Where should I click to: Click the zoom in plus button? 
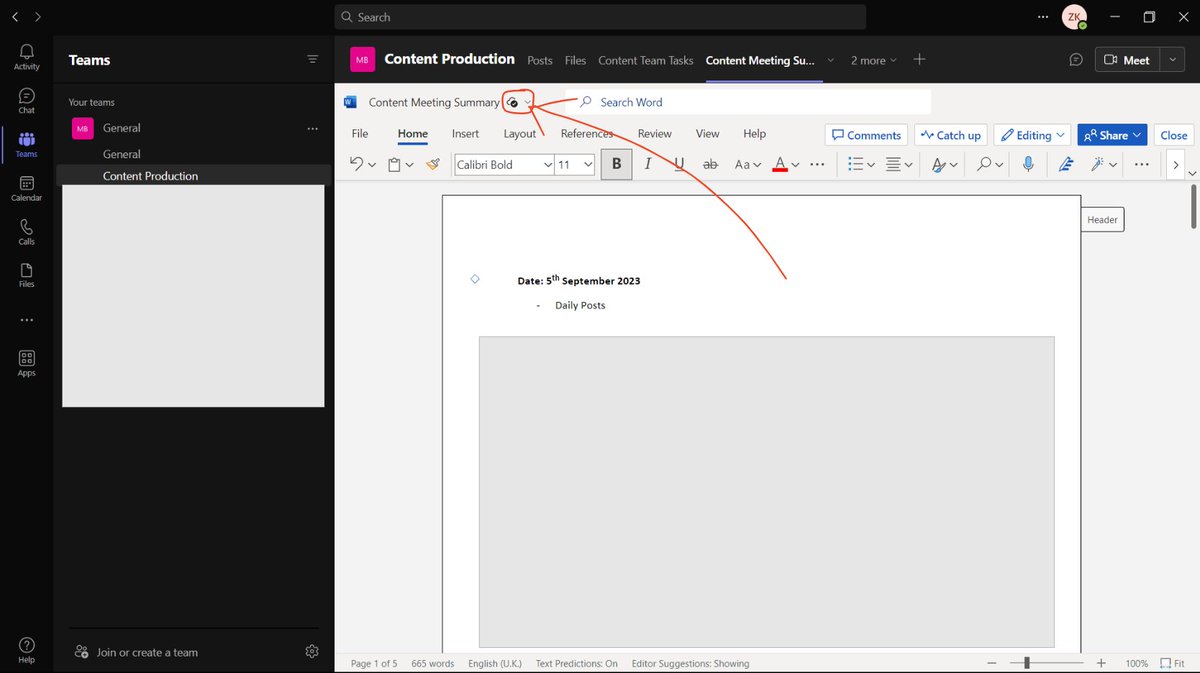pos(1101,663)
